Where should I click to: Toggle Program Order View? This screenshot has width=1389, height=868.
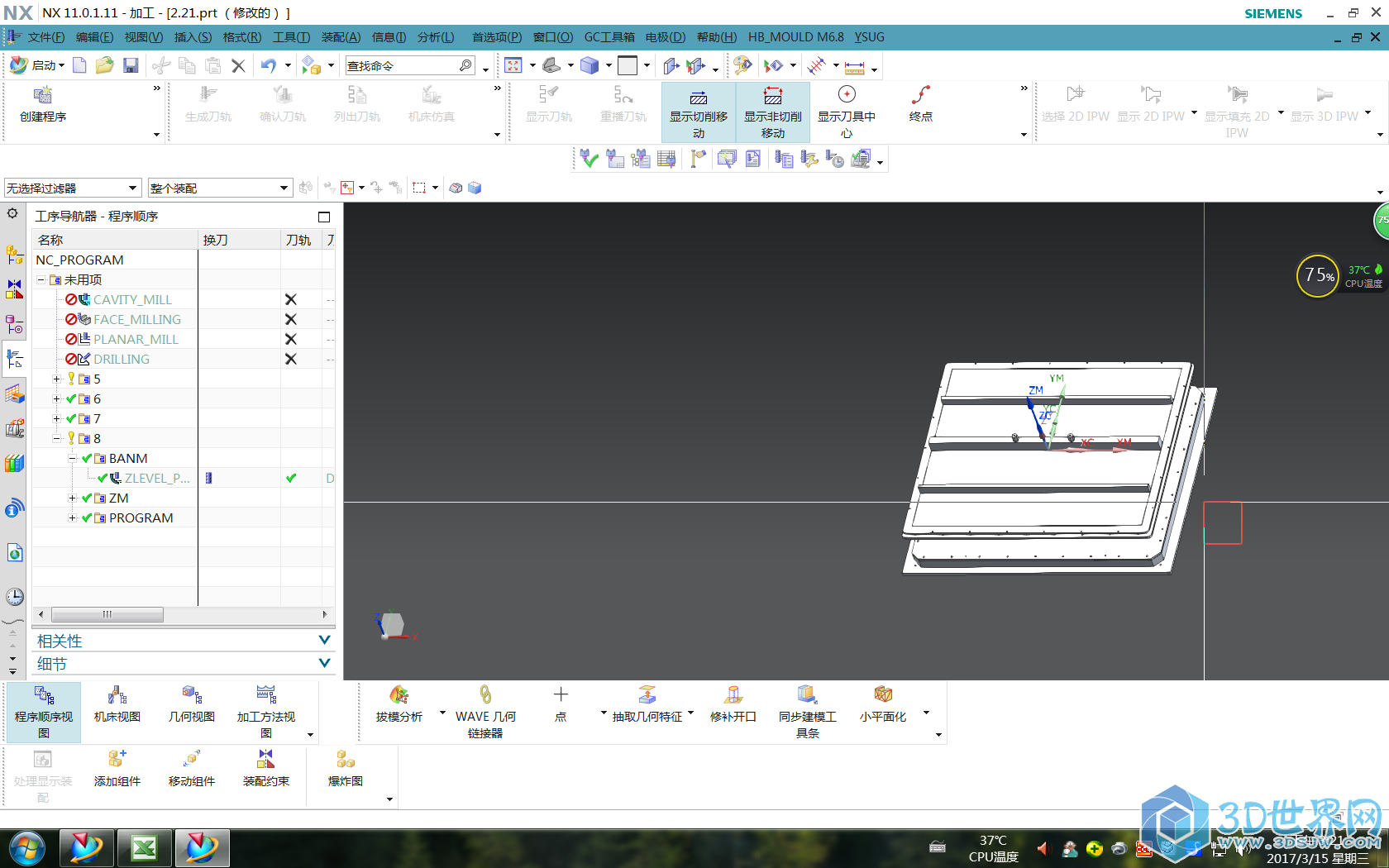tap(44, 712)
